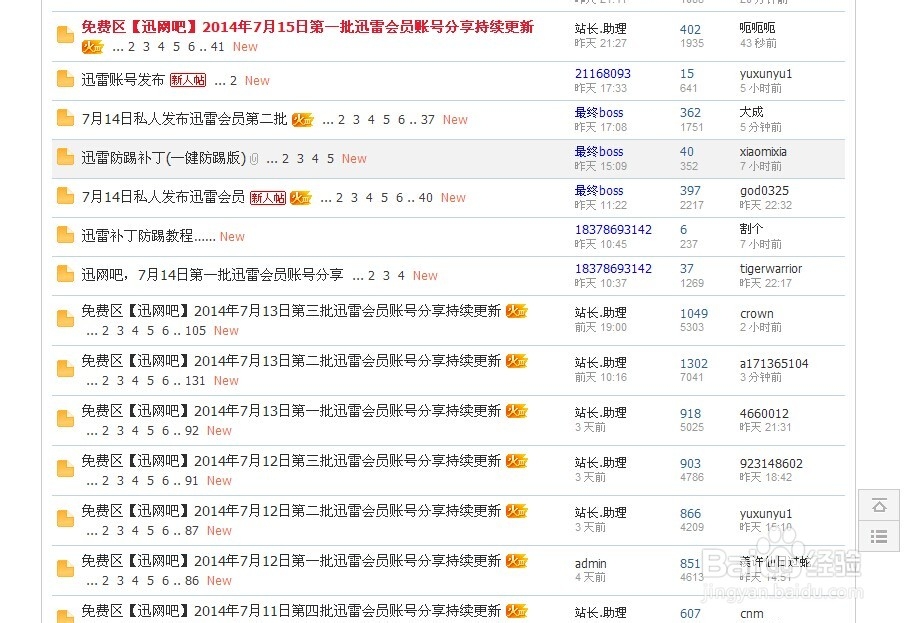Open thread 2014年7月12日第一批迅雷会员账号分享
Viewport: 914px width, 623px height.
[291, 561]
